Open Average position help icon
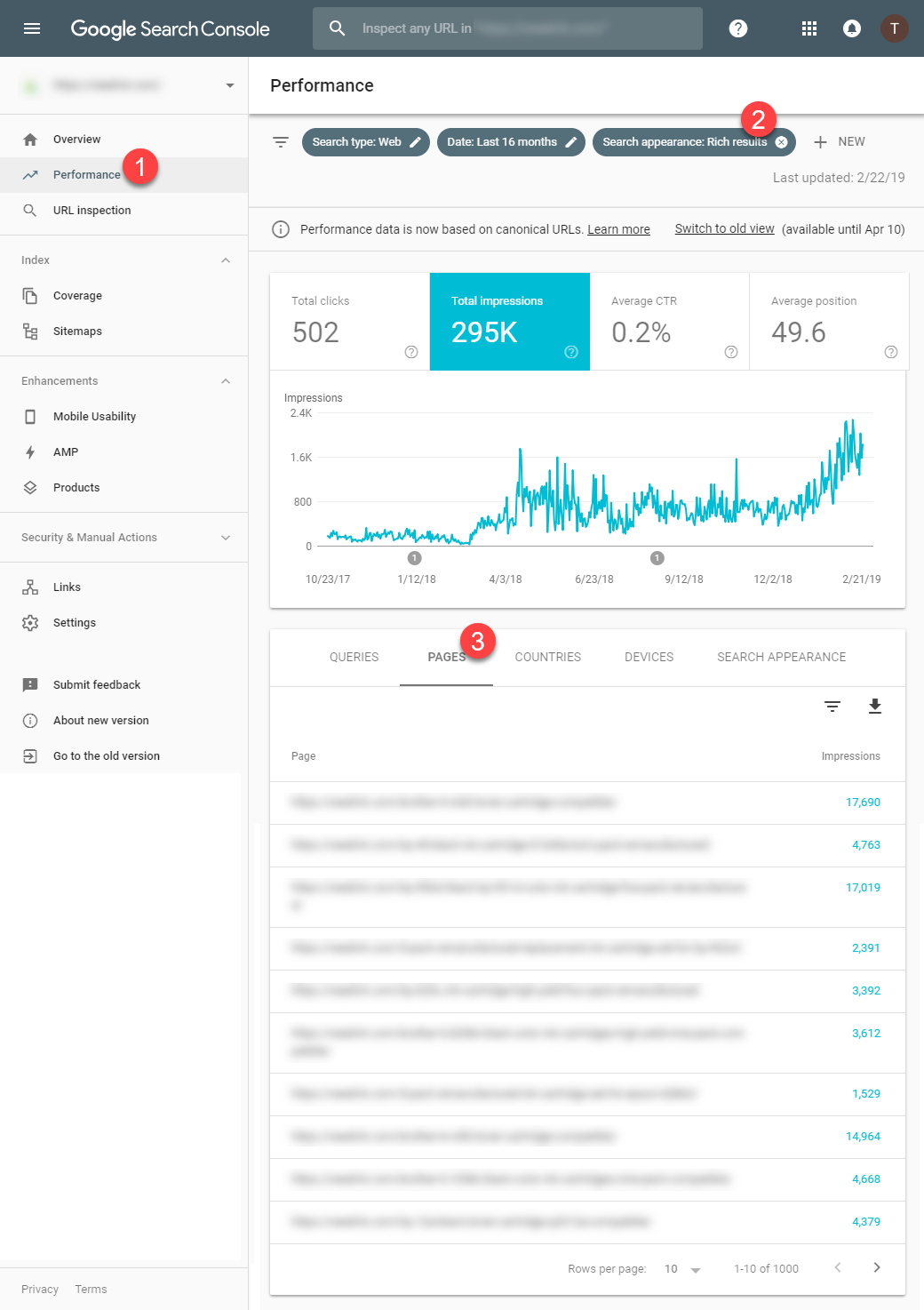The width and height of the screenshot is (924, 1310). [891, 352]
